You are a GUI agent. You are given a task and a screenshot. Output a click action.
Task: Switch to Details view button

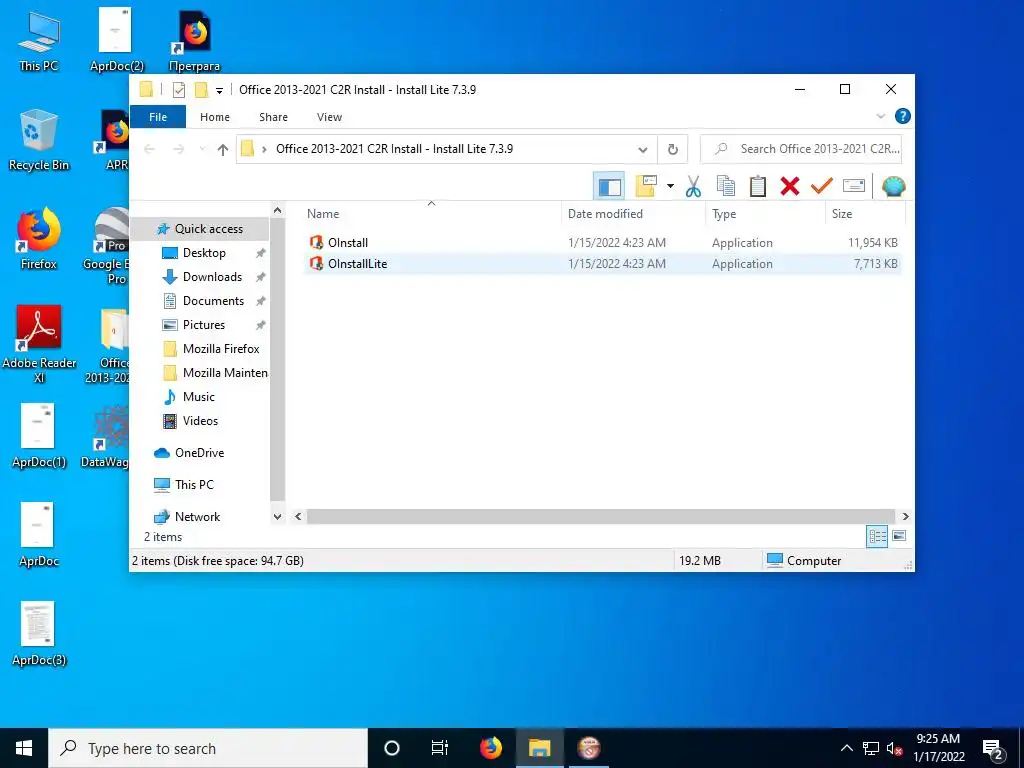[x=877, y=537]
